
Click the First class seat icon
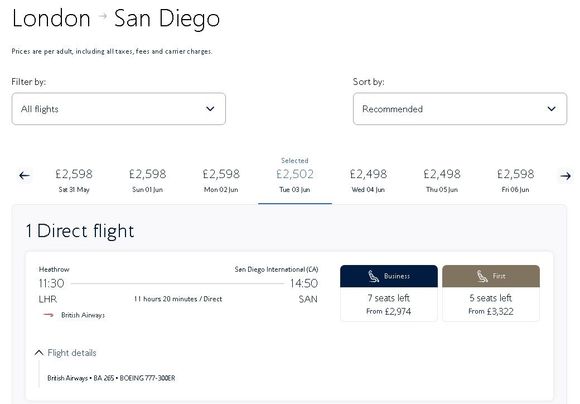point(482,276)
